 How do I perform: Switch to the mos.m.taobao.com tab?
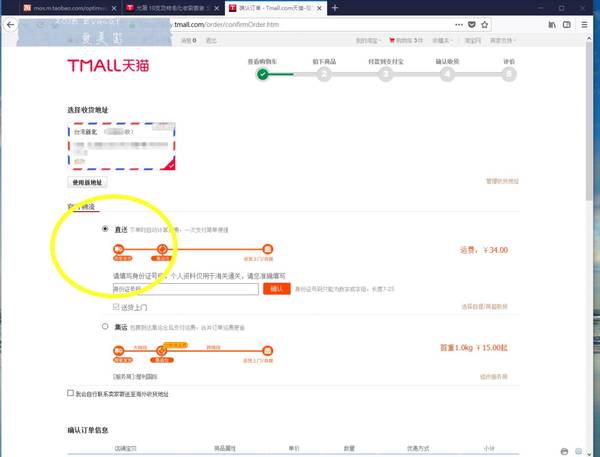pyautogui.click(x=69, y=8)
